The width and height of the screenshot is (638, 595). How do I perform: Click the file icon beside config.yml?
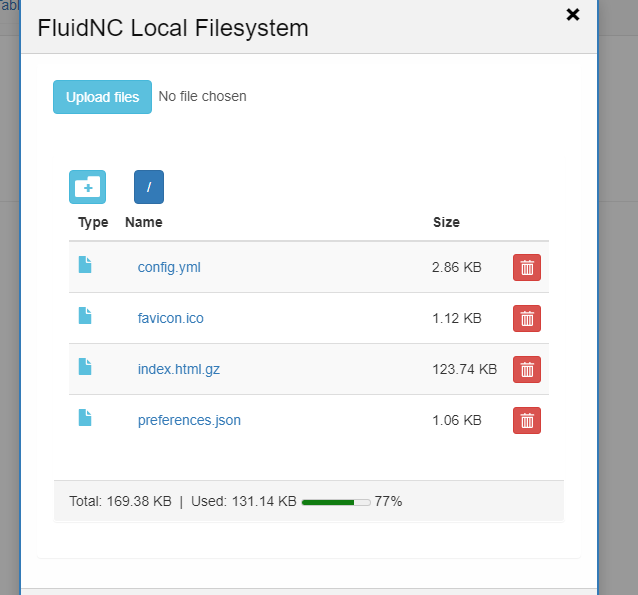[x=85, y=265]
